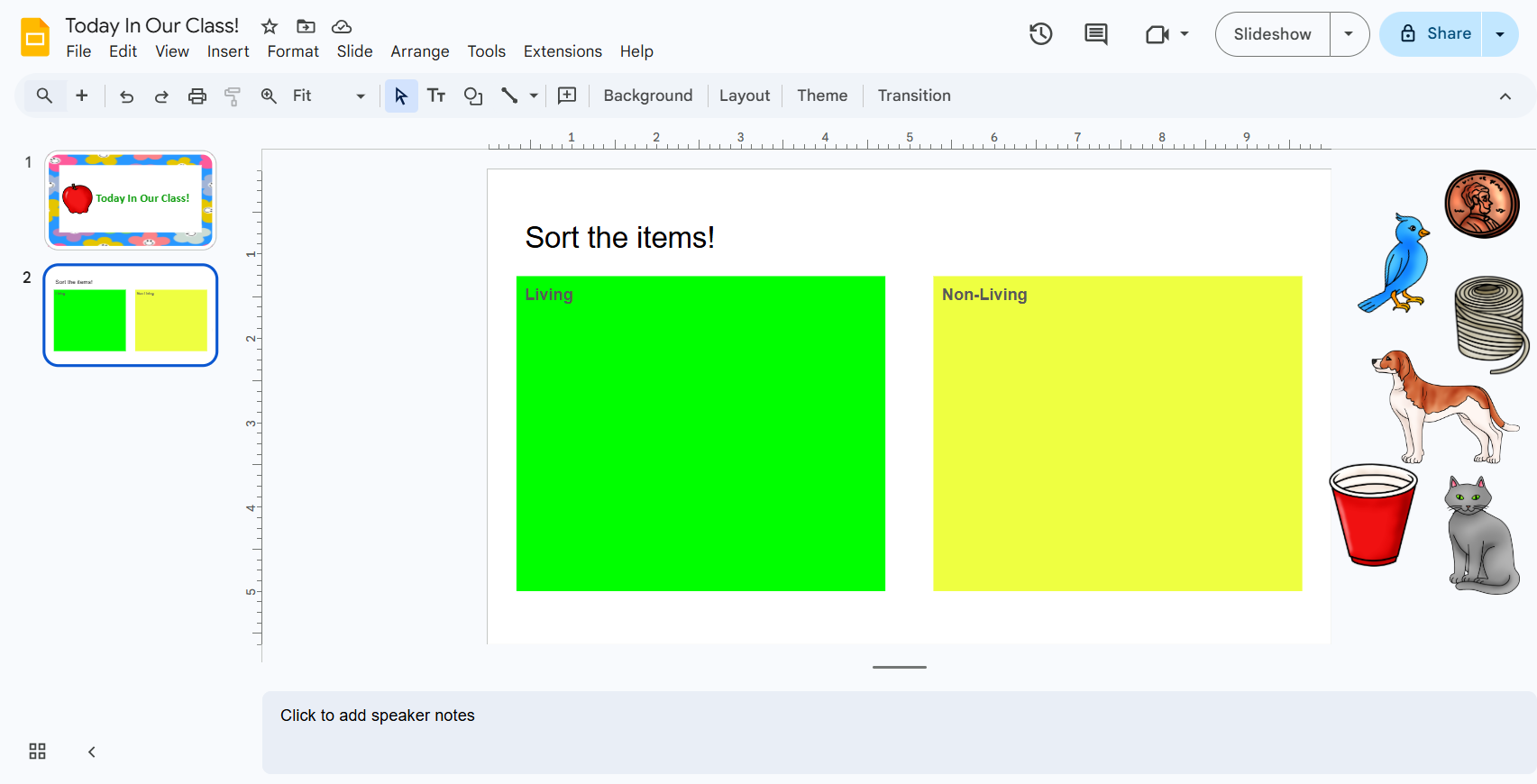
Task: Click the shape insert tool
Action: pyautogui.click(x=472, y=96)
